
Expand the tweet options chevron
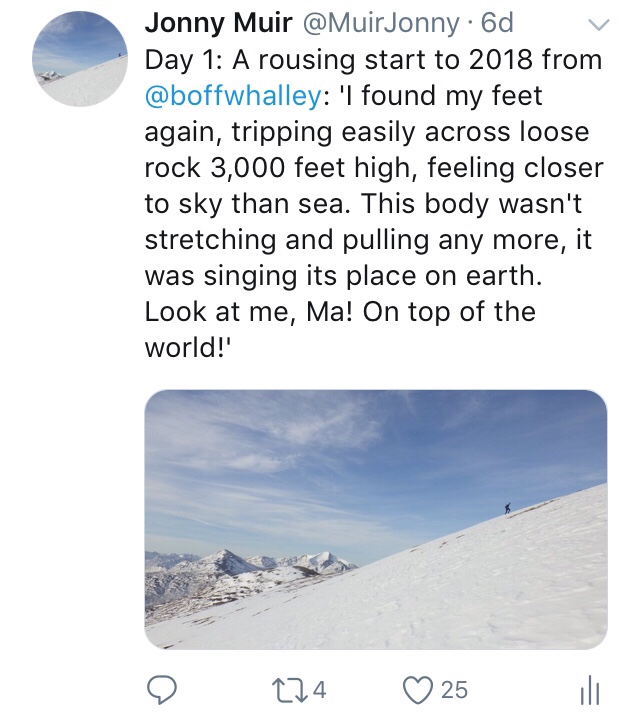tap(599, 24)
